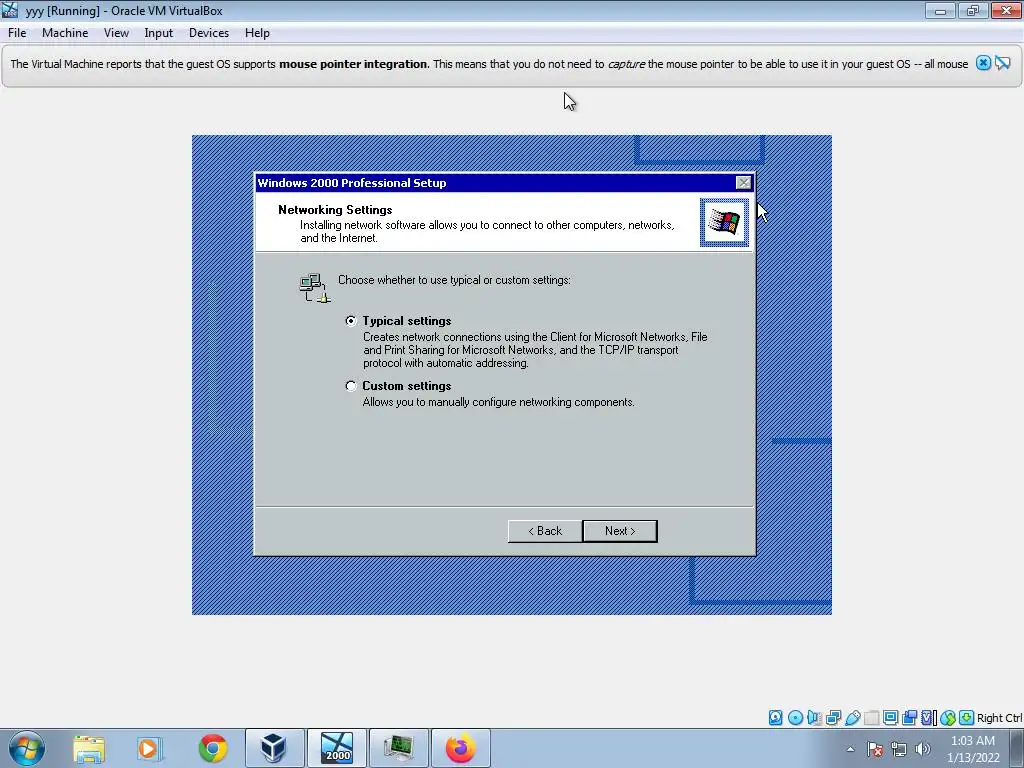Viewport: 1024px width, 768px height.
Task: Dismiss the mouse integration notification
Action: [984, 63]
